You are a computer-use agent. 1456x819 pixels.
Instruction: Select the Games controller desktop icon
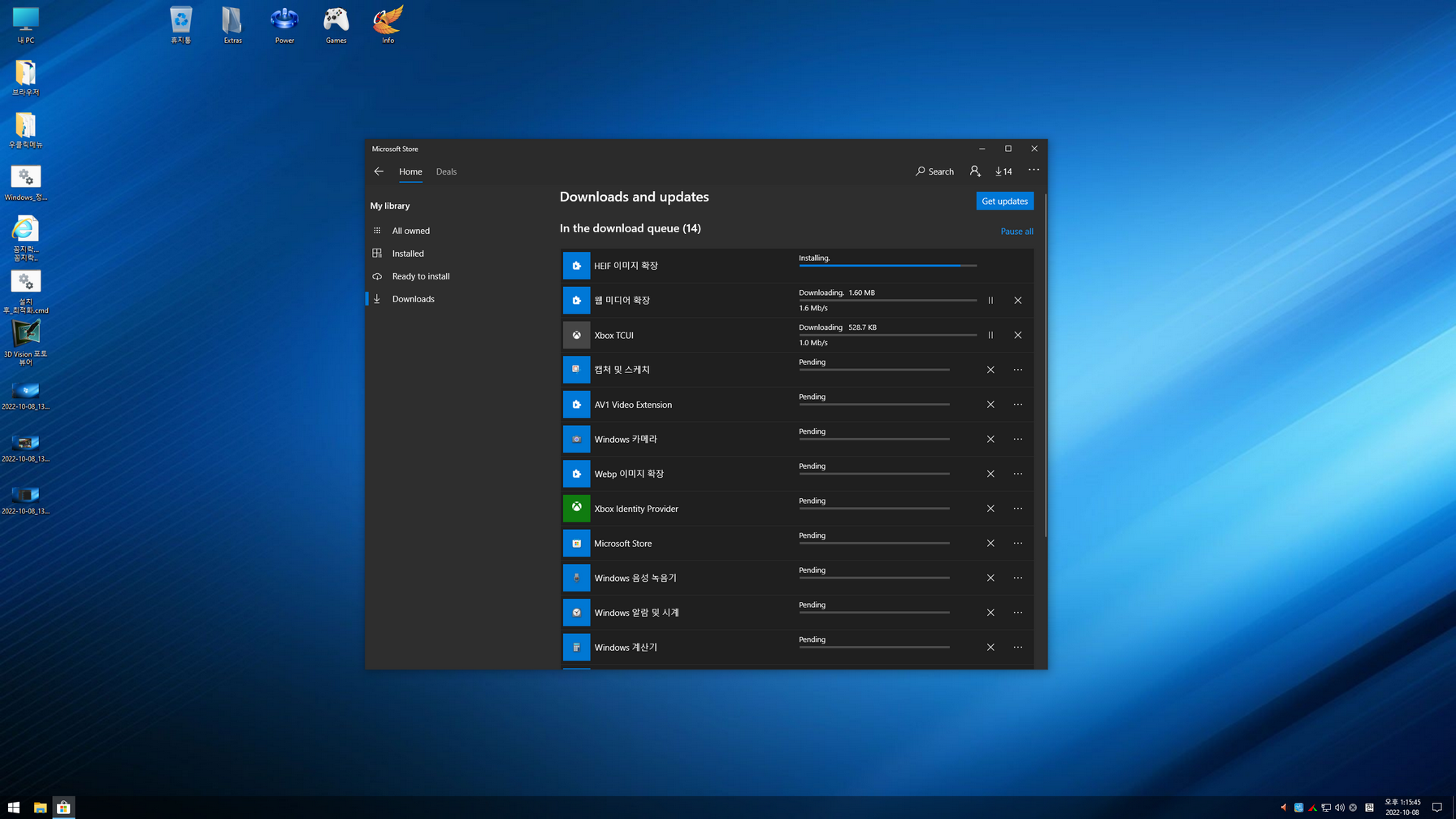[x=336, y=24]
